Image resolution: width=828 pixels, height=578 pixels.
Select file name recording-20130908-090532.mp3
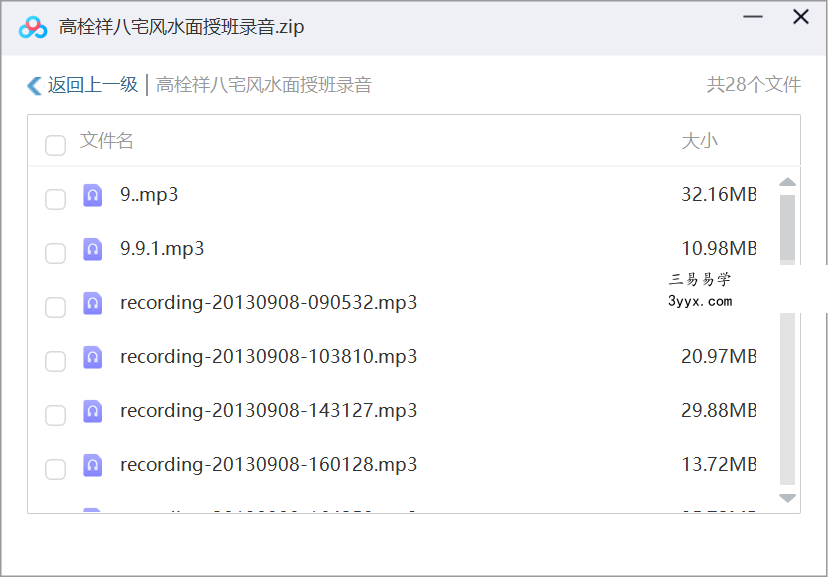pos(268,303)
